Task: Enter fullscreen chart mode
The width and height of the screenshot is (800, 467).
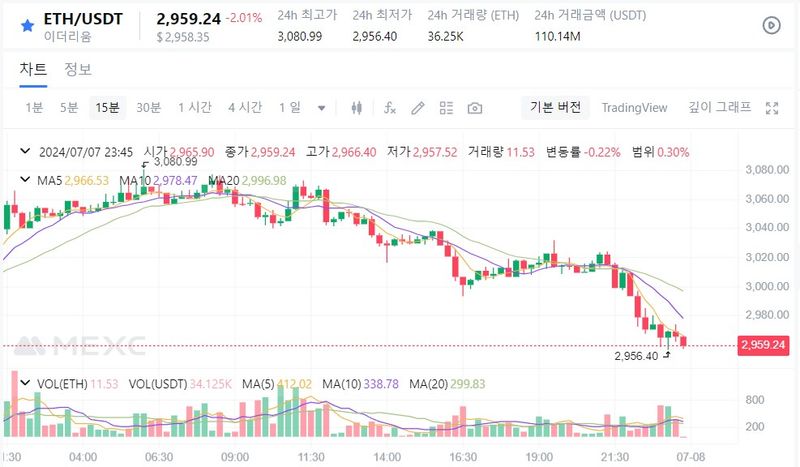Action: pyautogui.click(x=771, y=108)
